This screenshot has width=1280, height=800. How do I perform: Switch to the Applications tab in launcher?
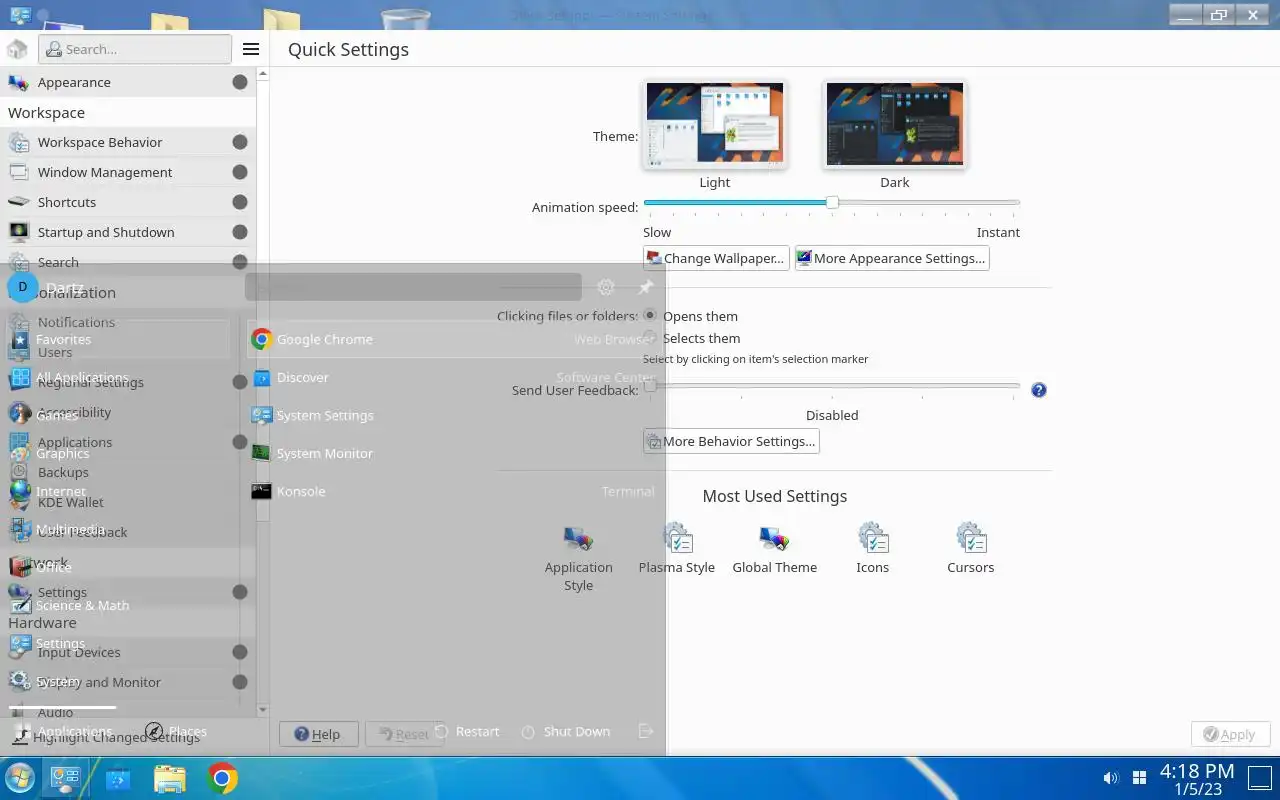click(62, 731)
